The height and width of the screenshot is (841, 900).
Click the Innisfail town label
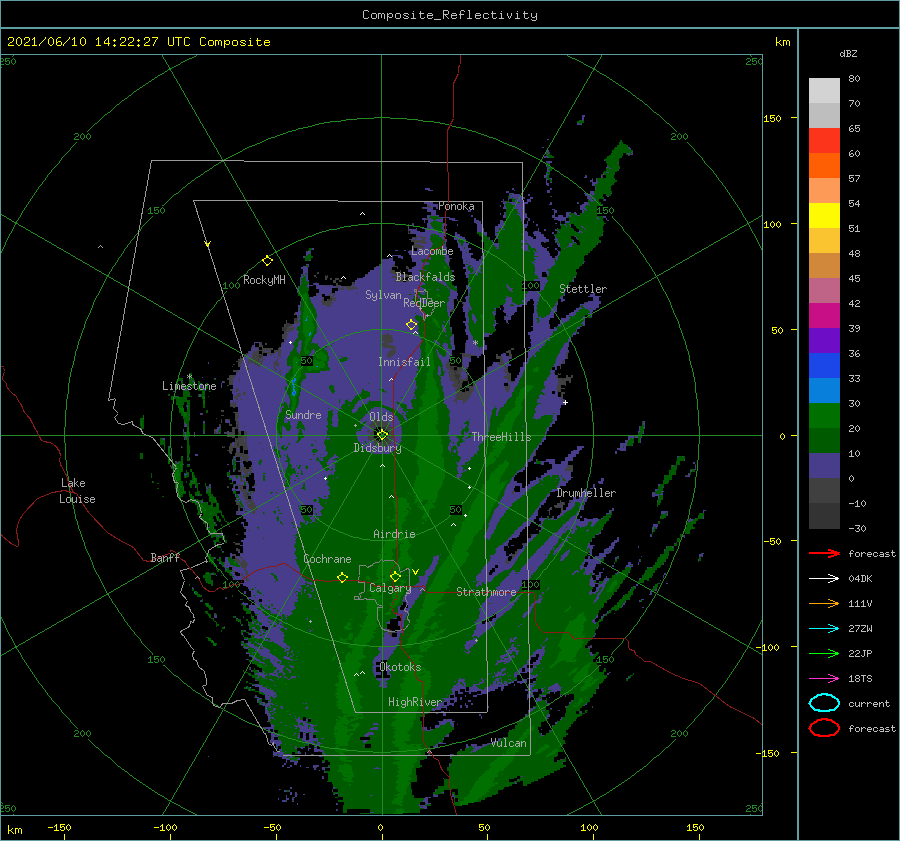404,362
